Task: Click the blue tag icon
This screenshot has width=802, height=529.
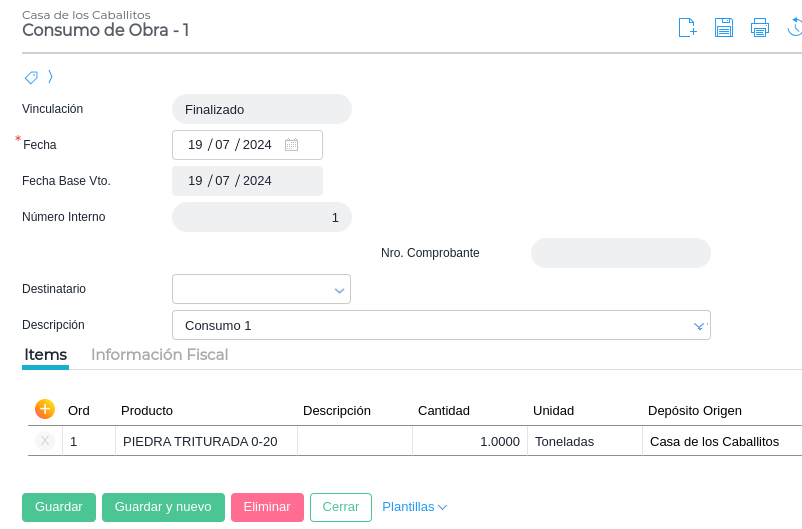Action: [31, 77]
